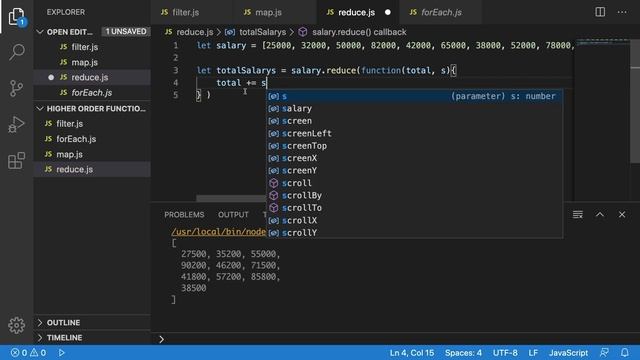Close the bottom panel
This screenshot has width=640, height=360.
click(622, 215)
